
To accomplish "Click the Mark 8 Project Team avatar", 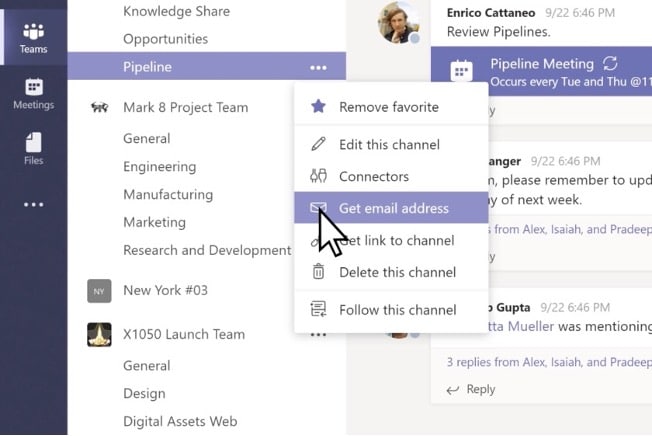I will click(99, 108).
